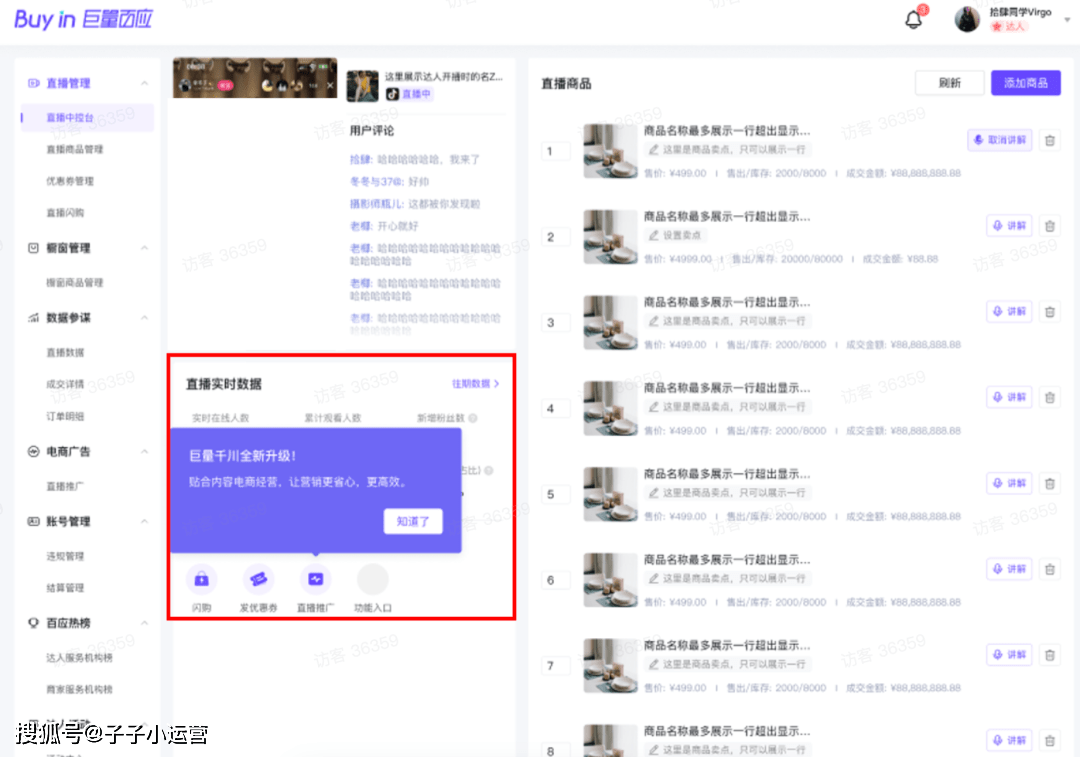This screenshot has height=757, width=1080.
Task: Delete product row 1 with trash icon
Action: 1050,141
